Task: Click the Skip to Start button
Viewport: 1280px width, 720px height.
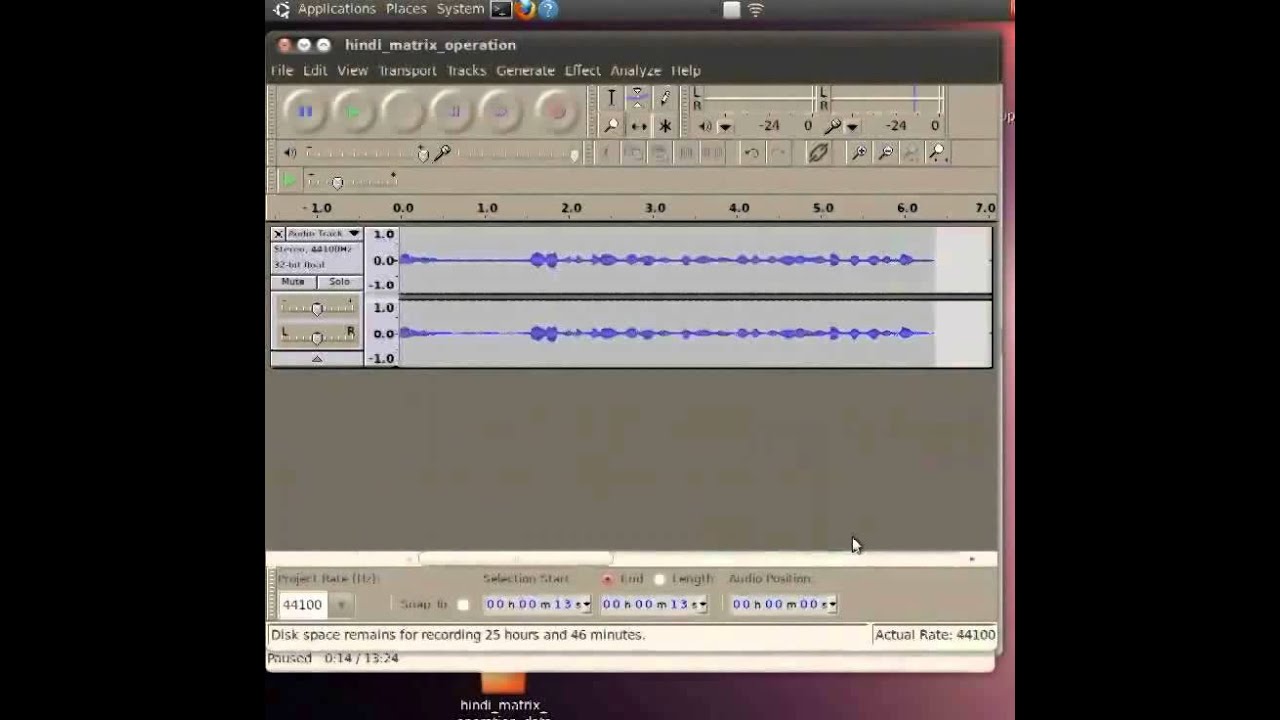Action: tap(453, 112)
